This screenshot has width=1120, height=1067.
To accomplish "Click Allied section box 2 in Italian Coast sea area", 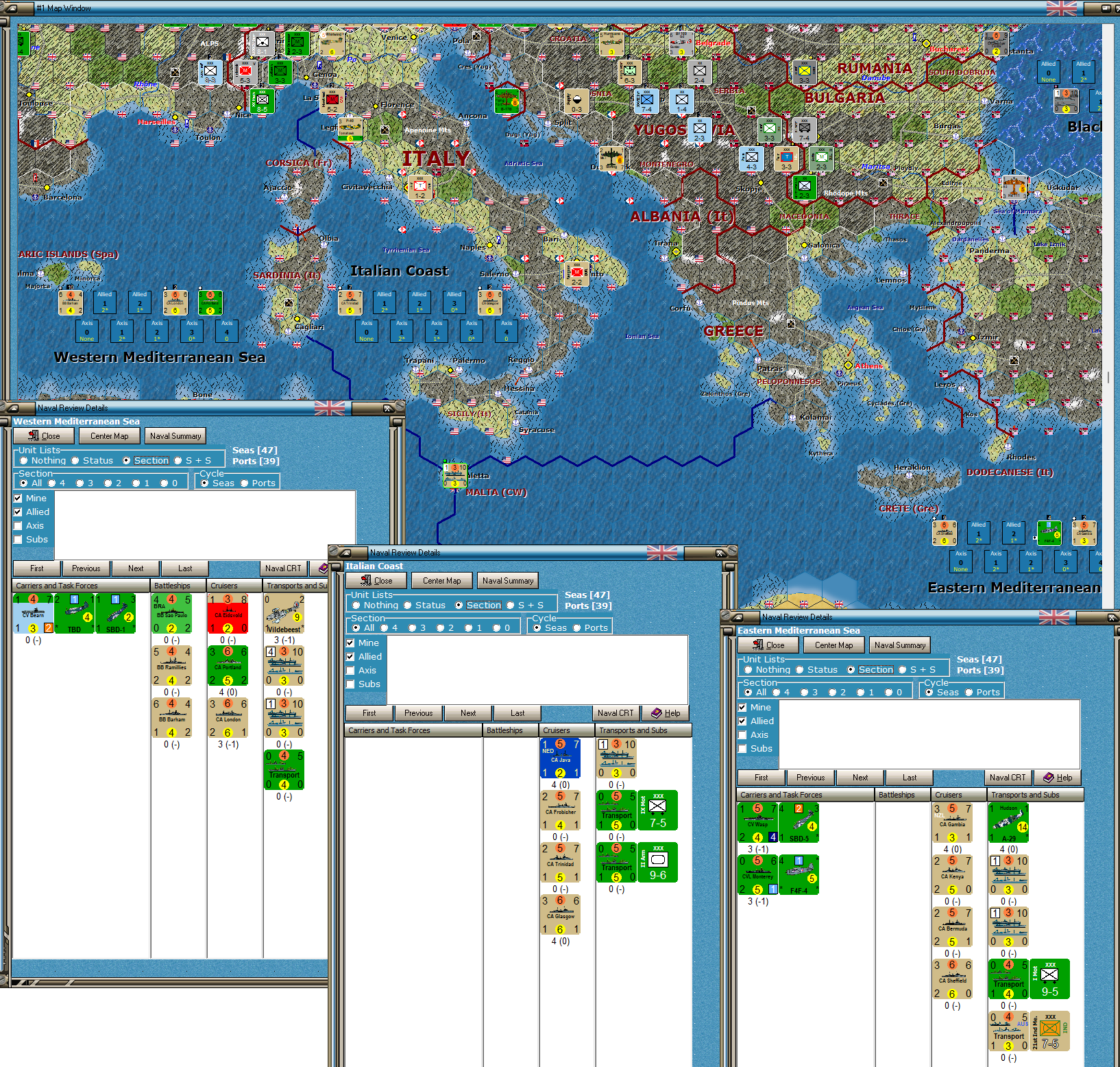I will [x=419, y=302].
